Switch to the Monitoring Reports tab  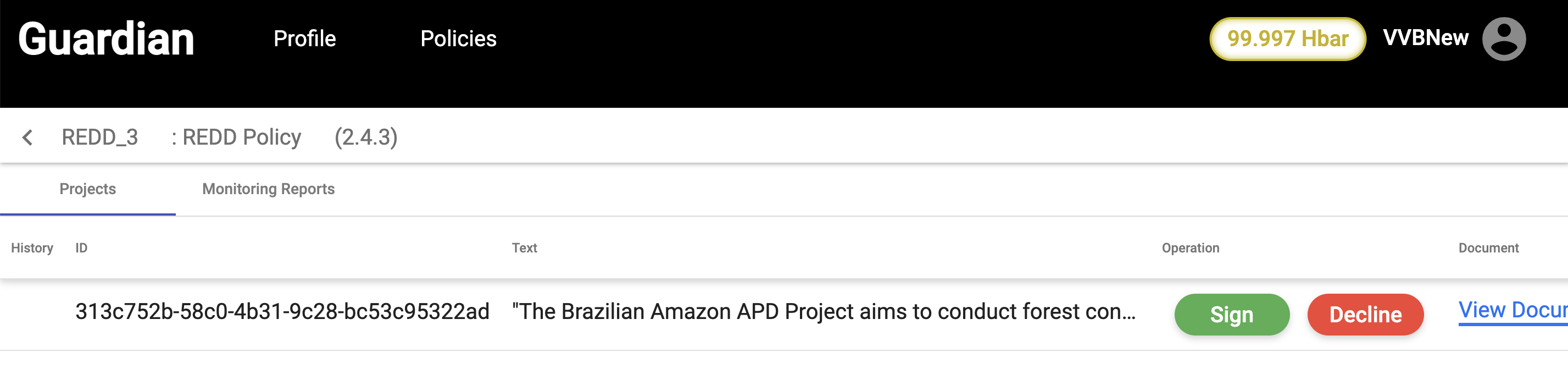(268, 189)
